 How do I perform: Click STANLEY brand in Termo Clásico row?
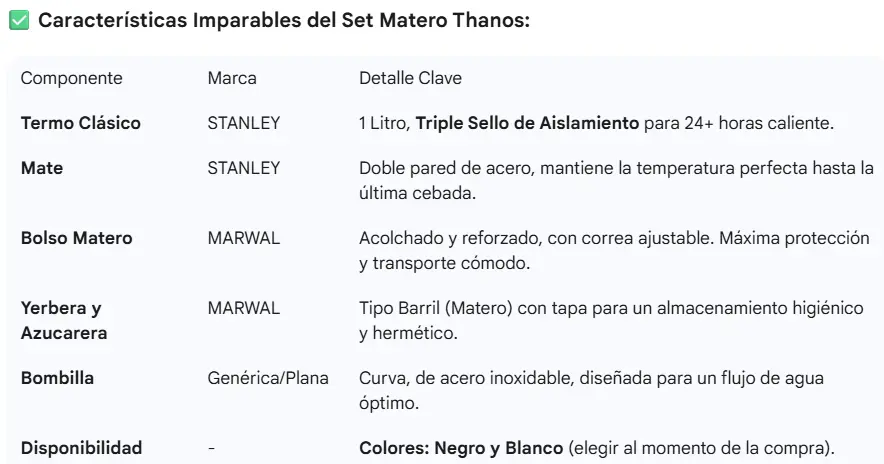[x=243, y=123]
